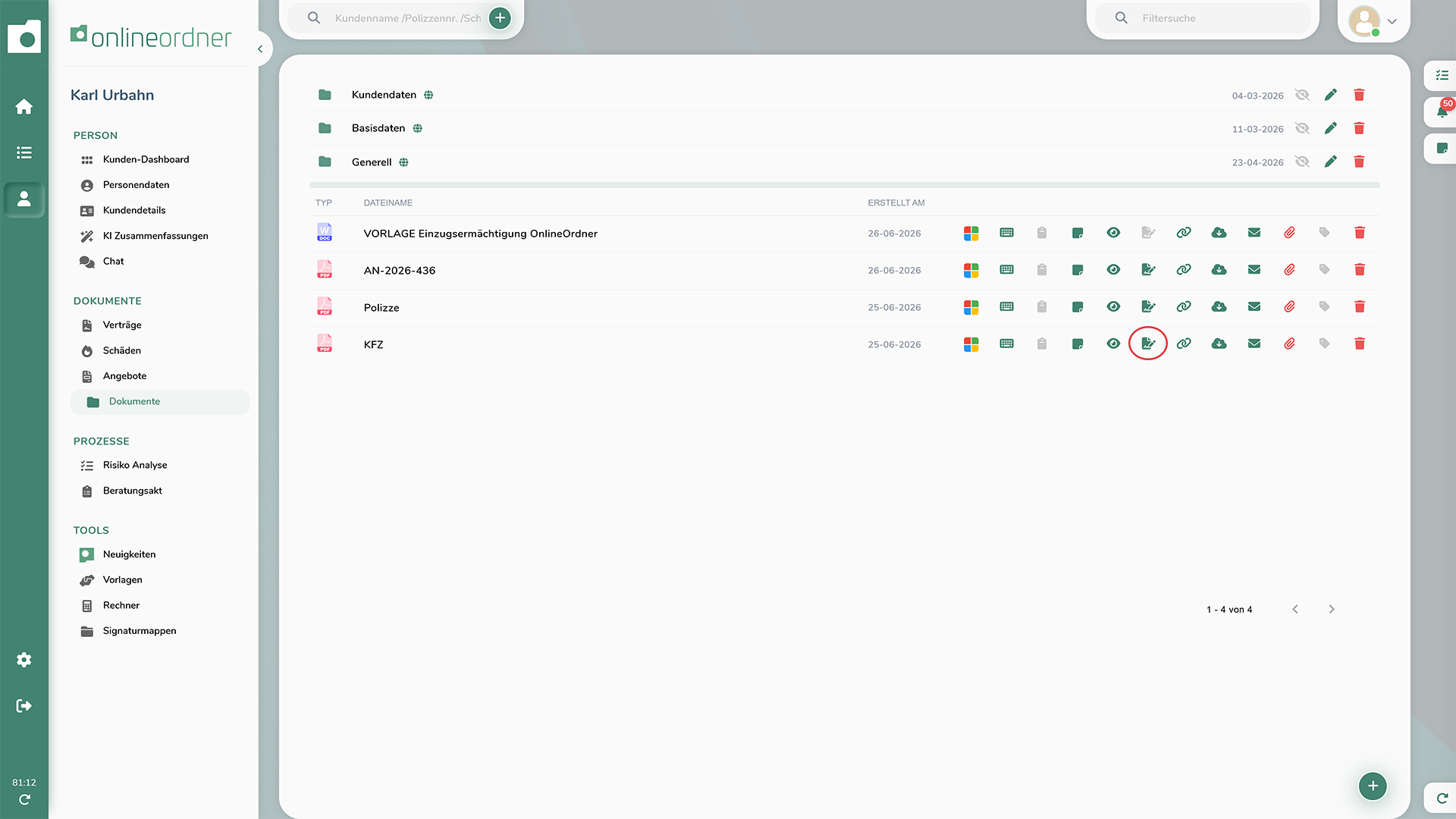Open the Kundendaten folder
Image resolution: width=1456 pixels, height=819 pixels.
384,95
